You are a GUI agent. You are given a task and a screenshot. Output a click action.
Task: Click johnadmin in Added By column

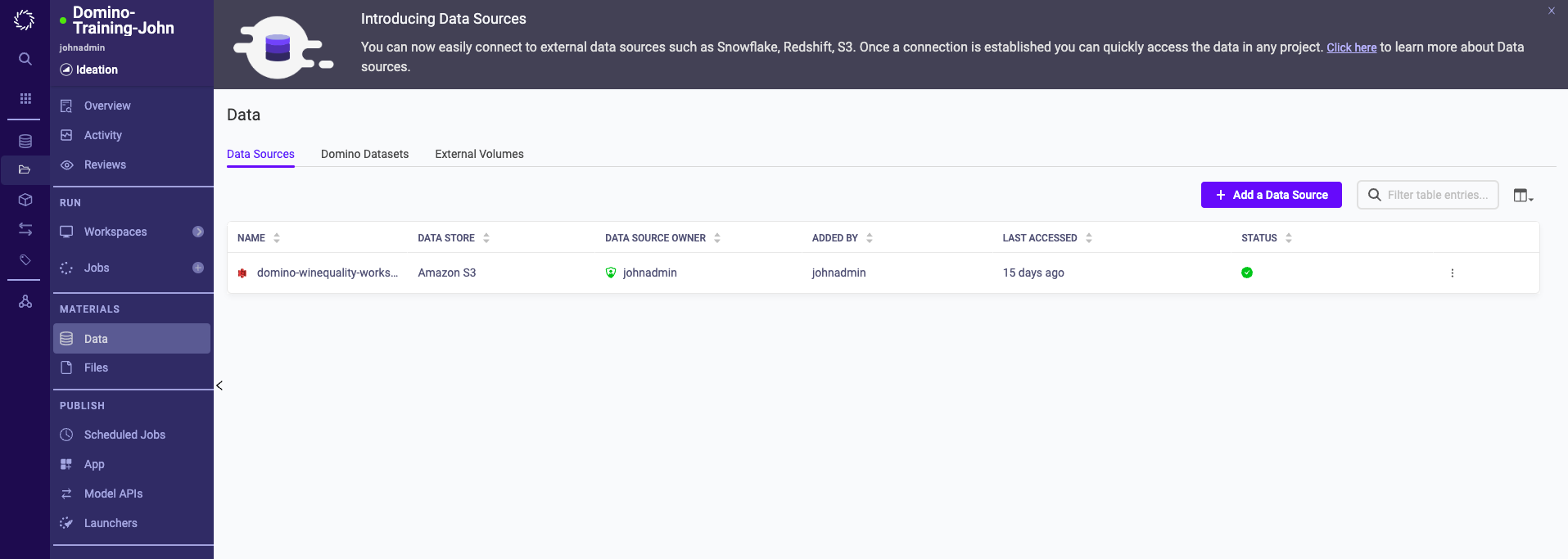click(x=838, y=273)
